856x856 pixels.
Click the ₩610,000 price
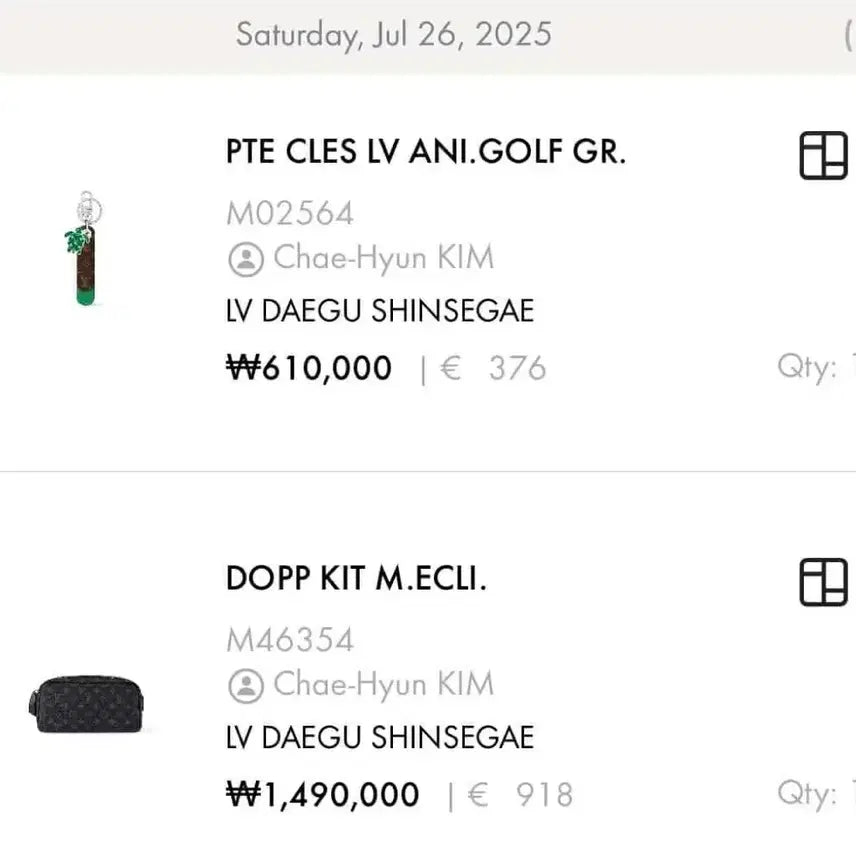pyautogui.click(x=309, y=368)
